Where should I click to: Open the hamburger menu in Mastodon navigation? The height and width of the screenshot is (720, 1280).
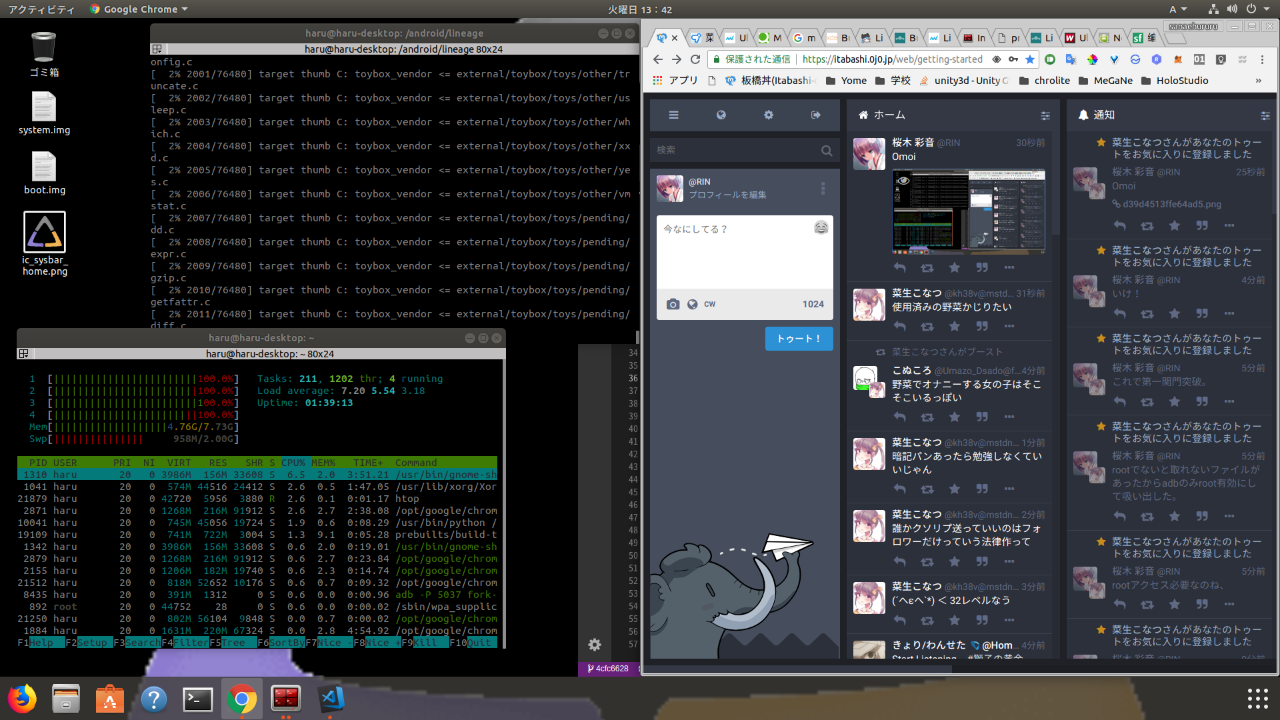click(x=674, y=115)
